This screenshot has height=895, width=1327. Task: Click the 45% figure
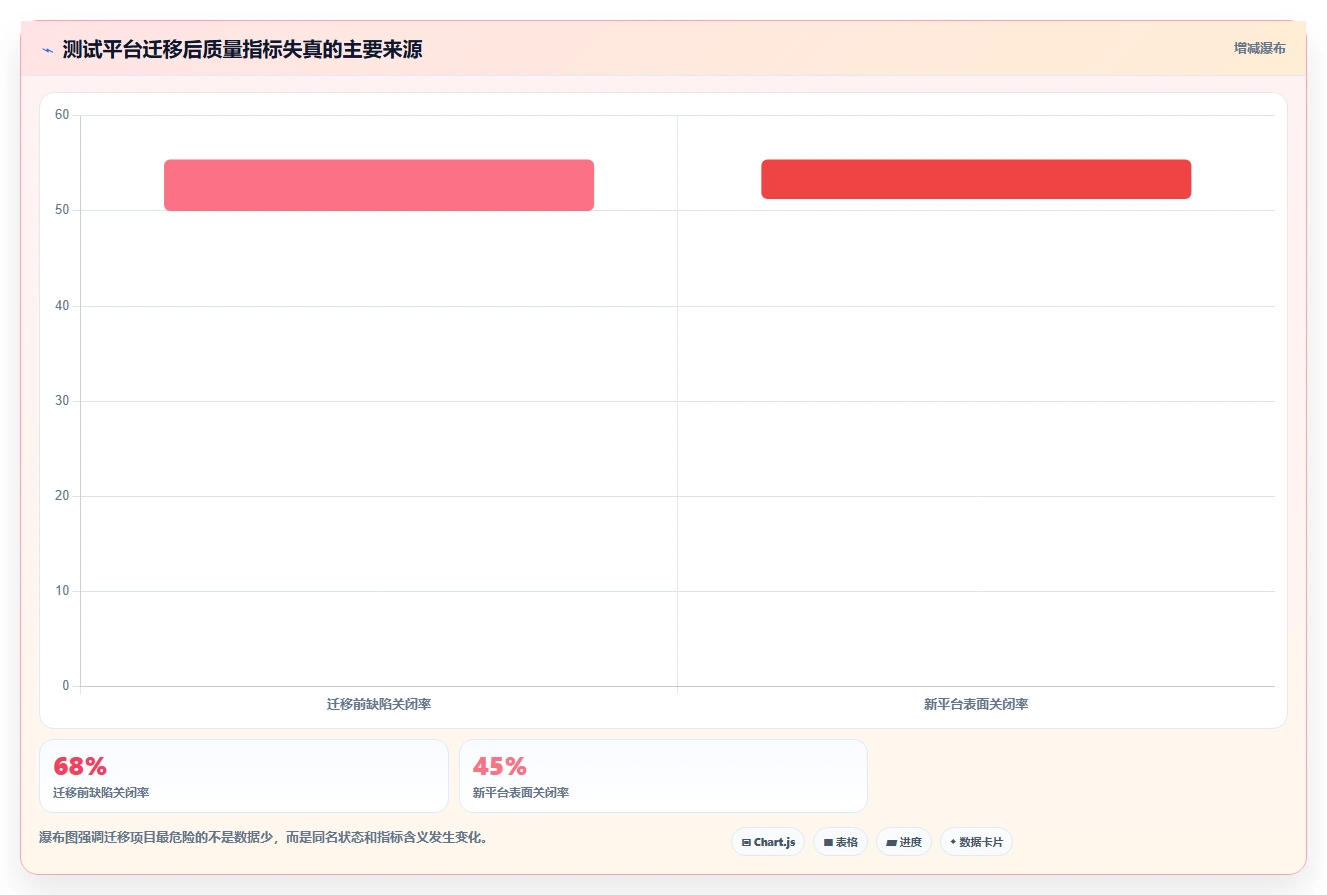499,766
